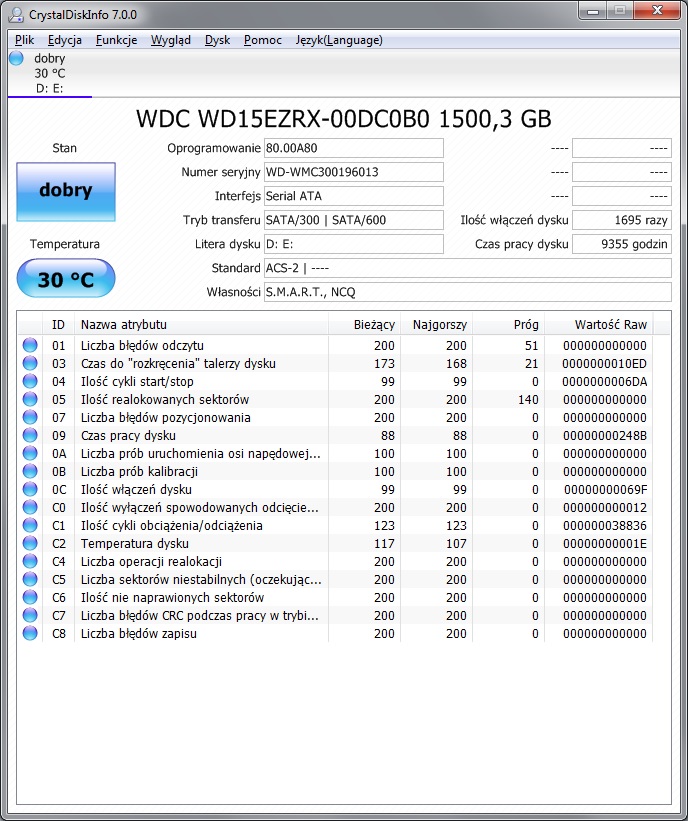Click the status orb for C5 sektorów niestabilnych

(x=30, y=579)
